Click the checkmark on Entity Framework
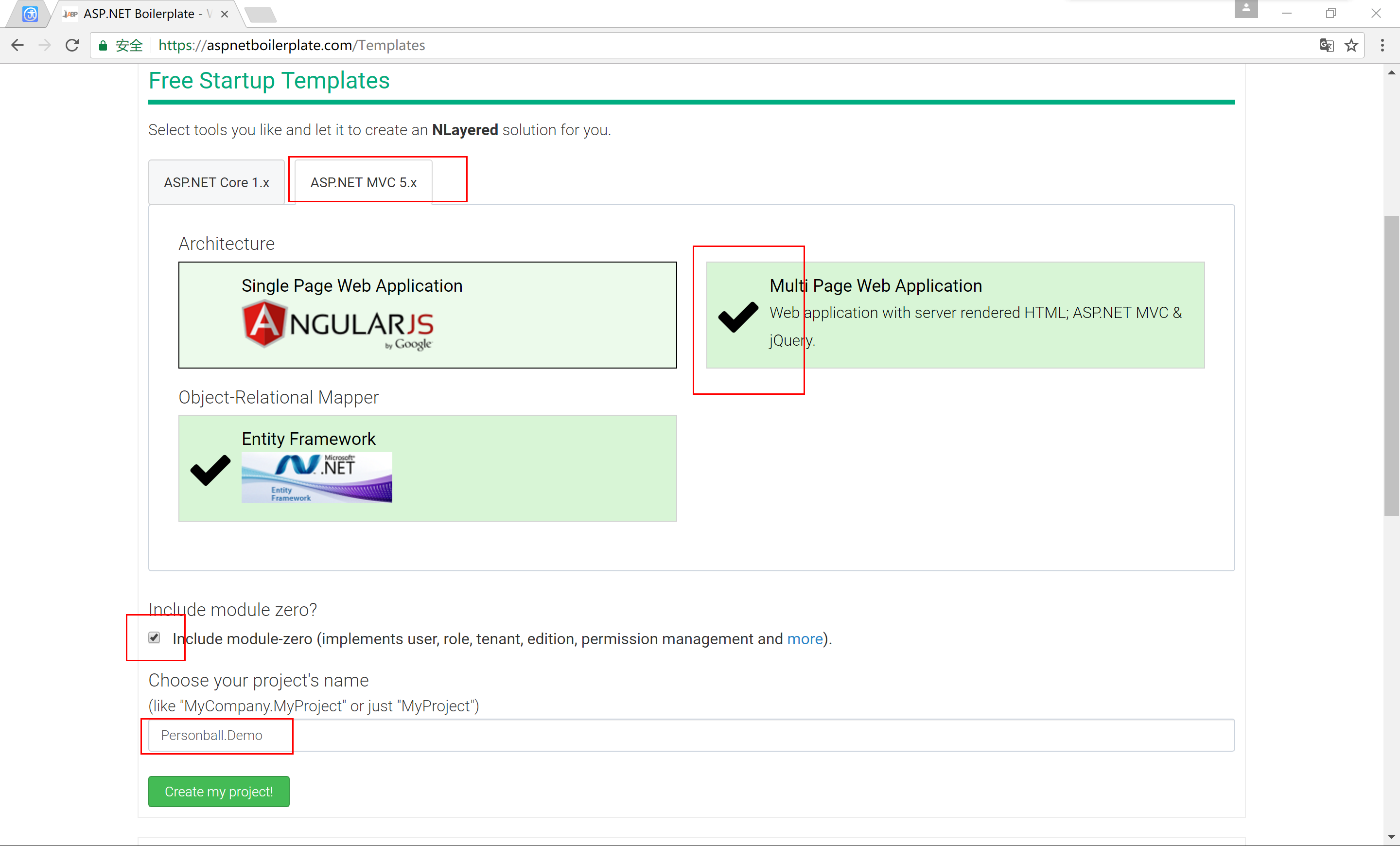1400x846 pixels. point(210,470)
